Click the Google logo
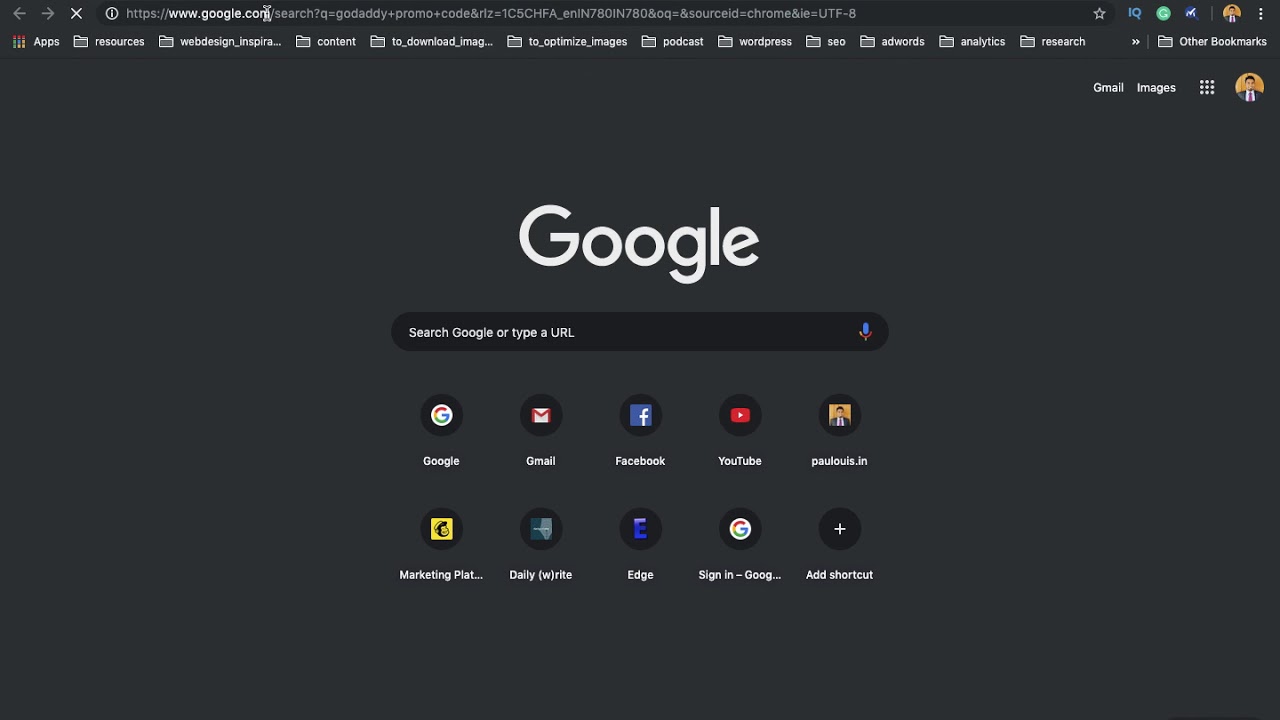 tap(639, 243)
